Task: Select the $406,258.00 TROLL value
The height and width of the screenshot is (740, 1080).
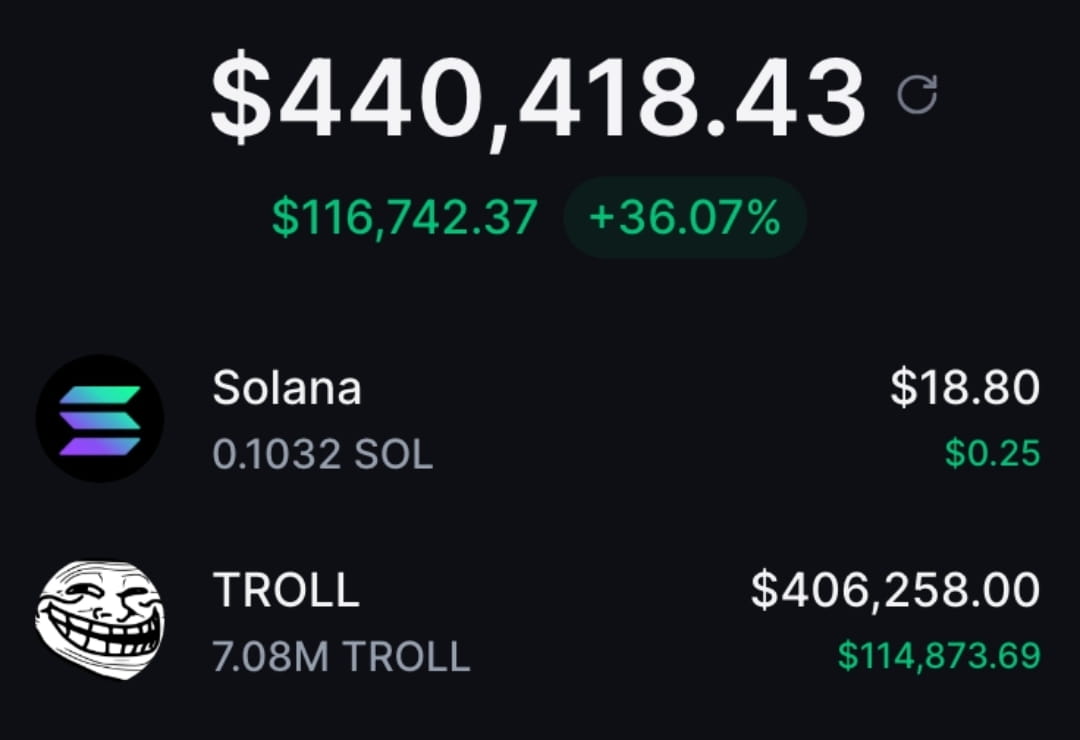Action: pyautogui.click(x=895, y=590)
